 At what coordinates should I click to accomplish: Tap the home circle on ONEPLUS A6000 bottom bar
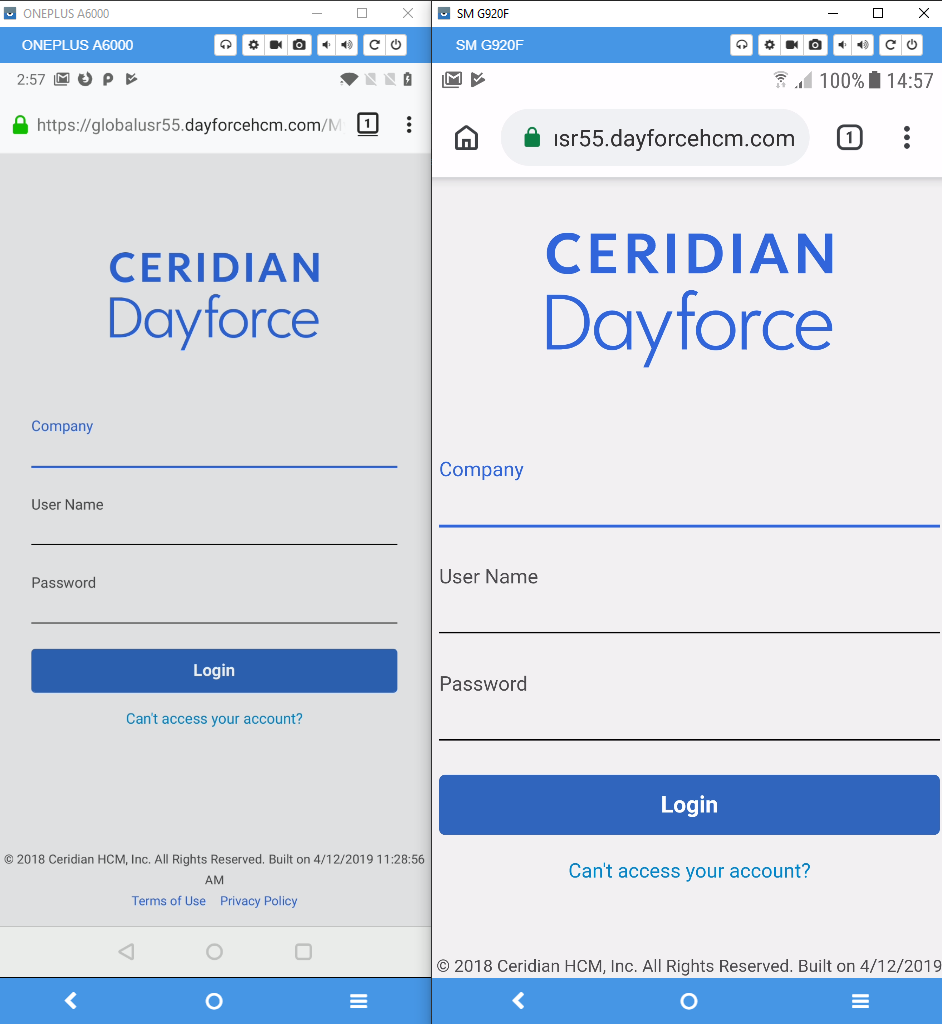[214, 1000]
